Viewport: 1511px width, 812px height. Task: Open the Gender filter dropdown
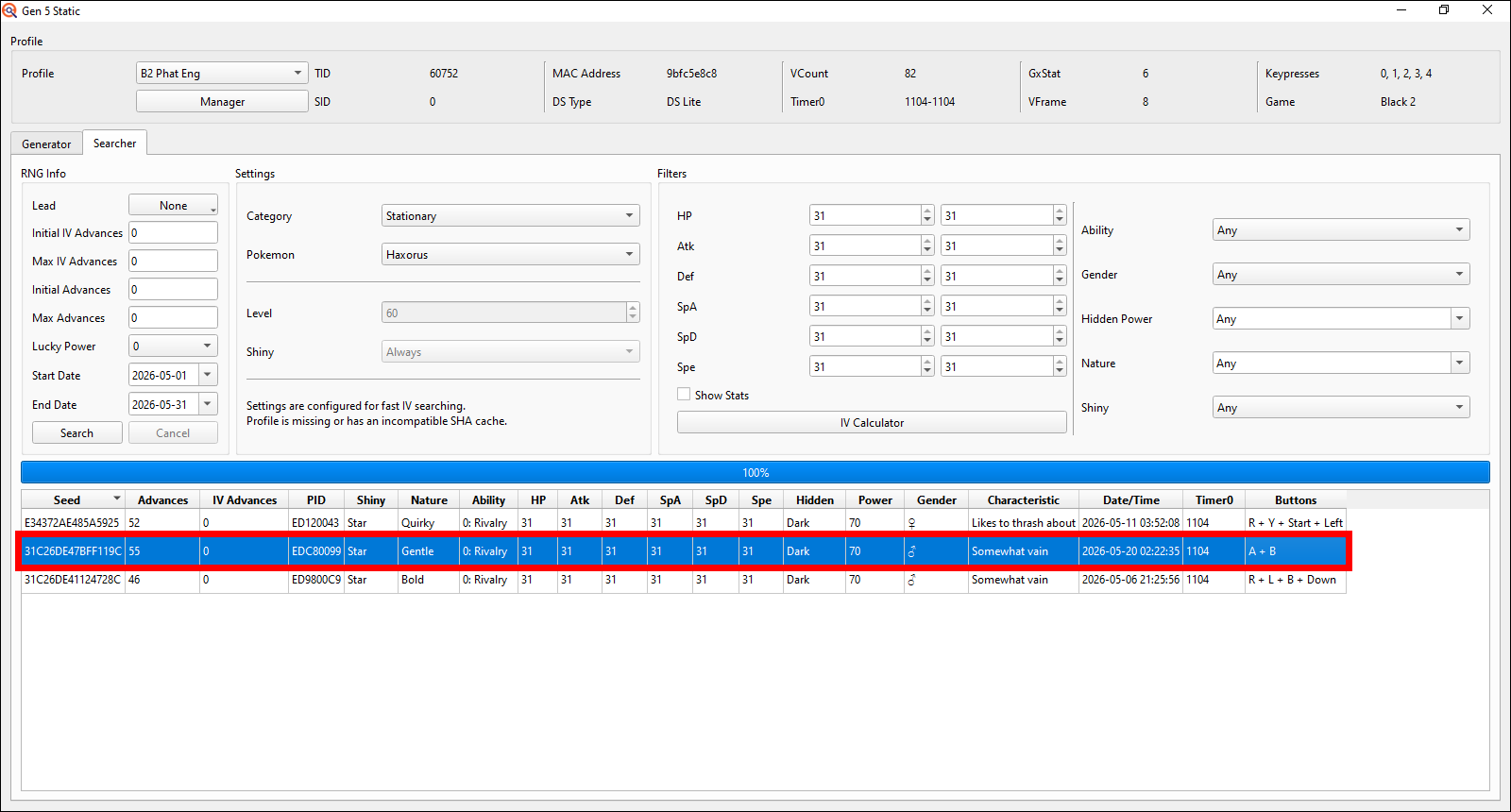click(1341, 274)
